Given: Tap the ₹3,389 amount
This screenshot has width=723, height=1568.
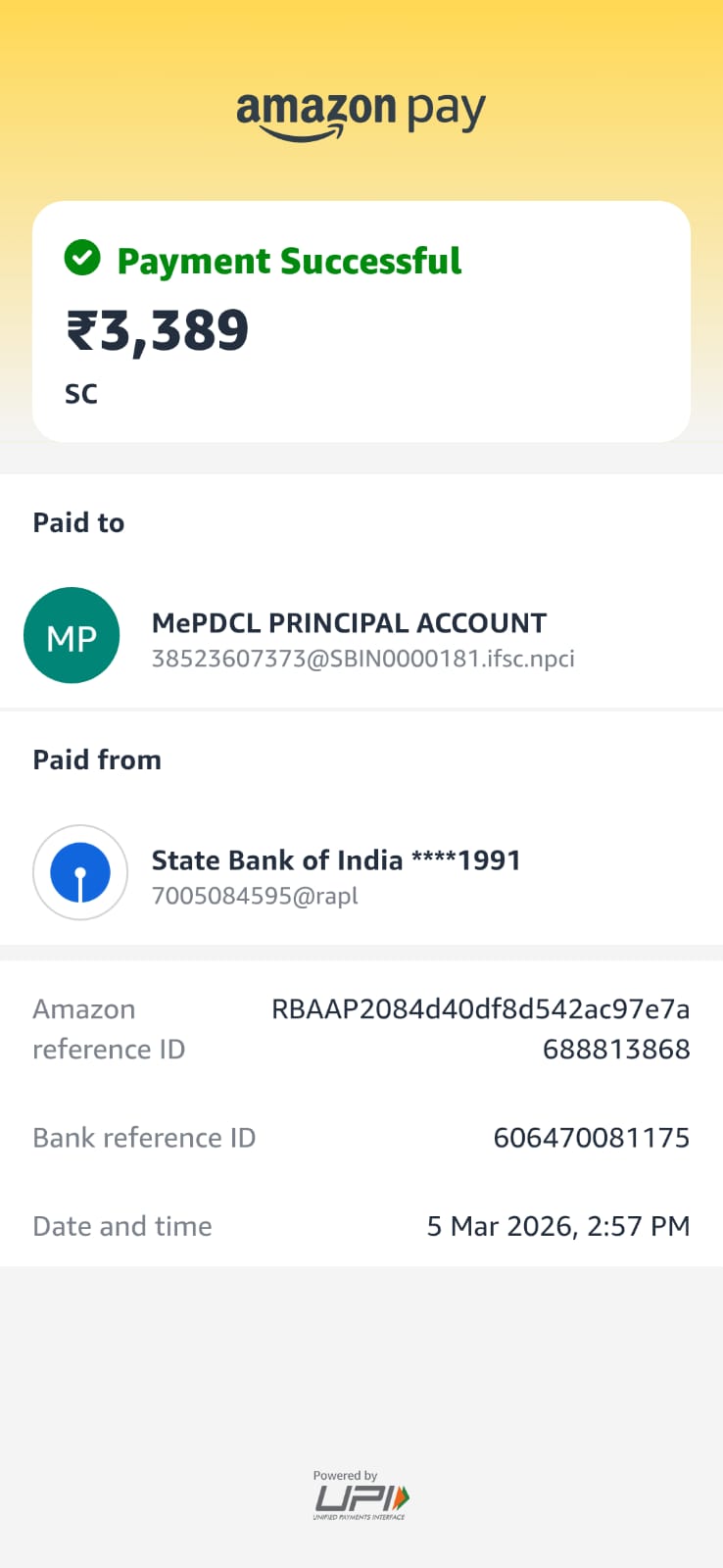Looking at the screenshot, I should tap(158, 330).
